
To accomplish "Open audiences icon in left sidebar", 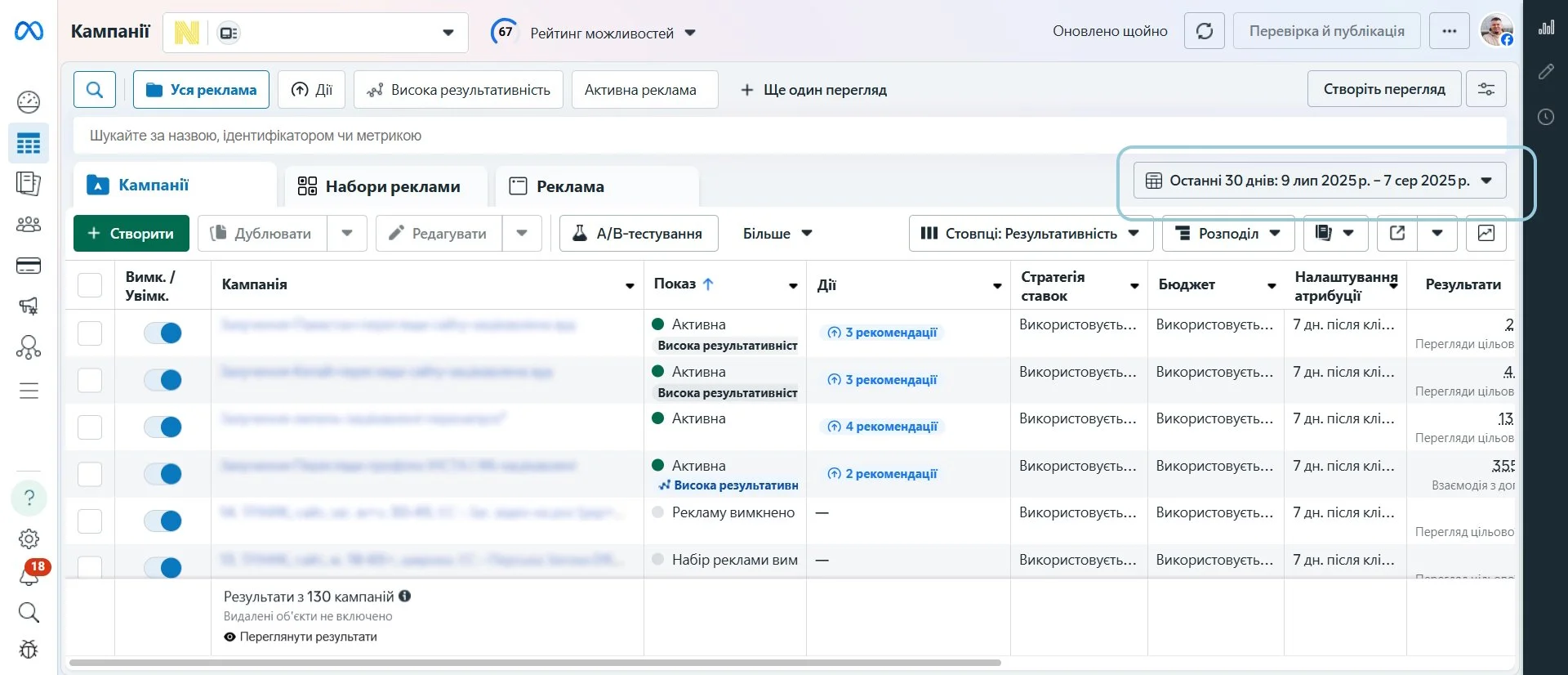I will click(29, 225).
